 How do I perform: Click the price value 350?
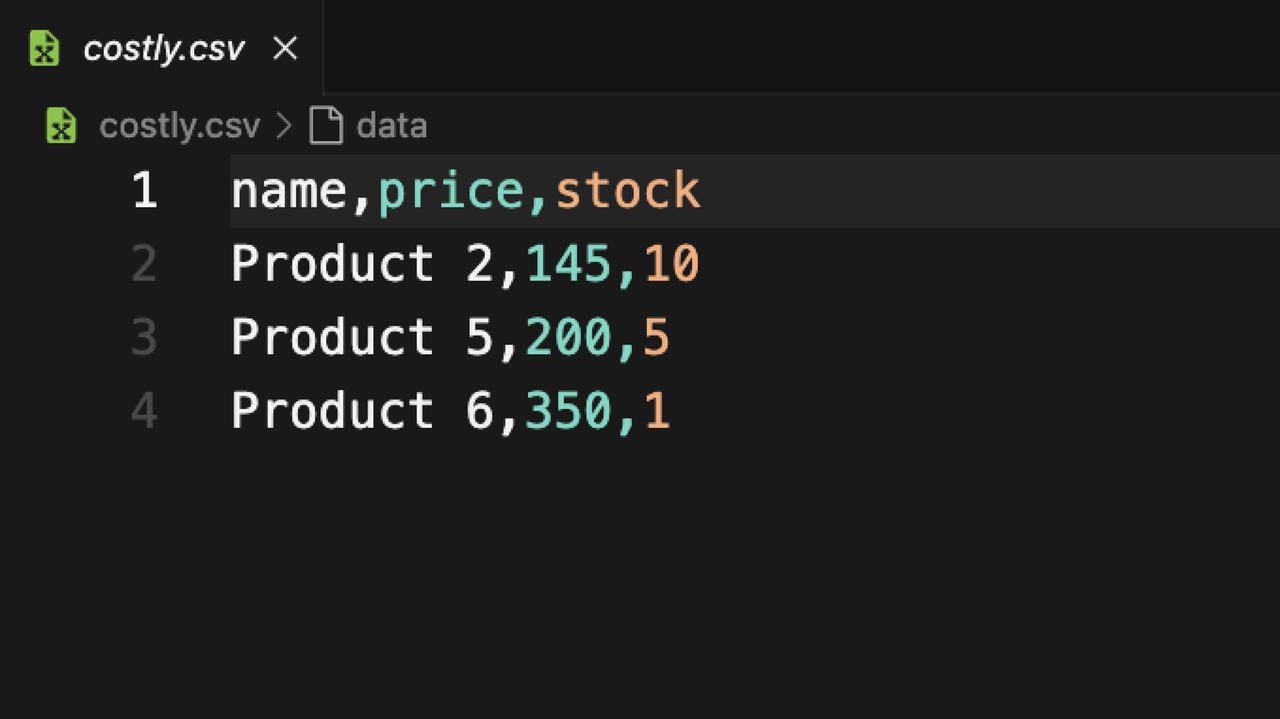click(x=568, y=411)
